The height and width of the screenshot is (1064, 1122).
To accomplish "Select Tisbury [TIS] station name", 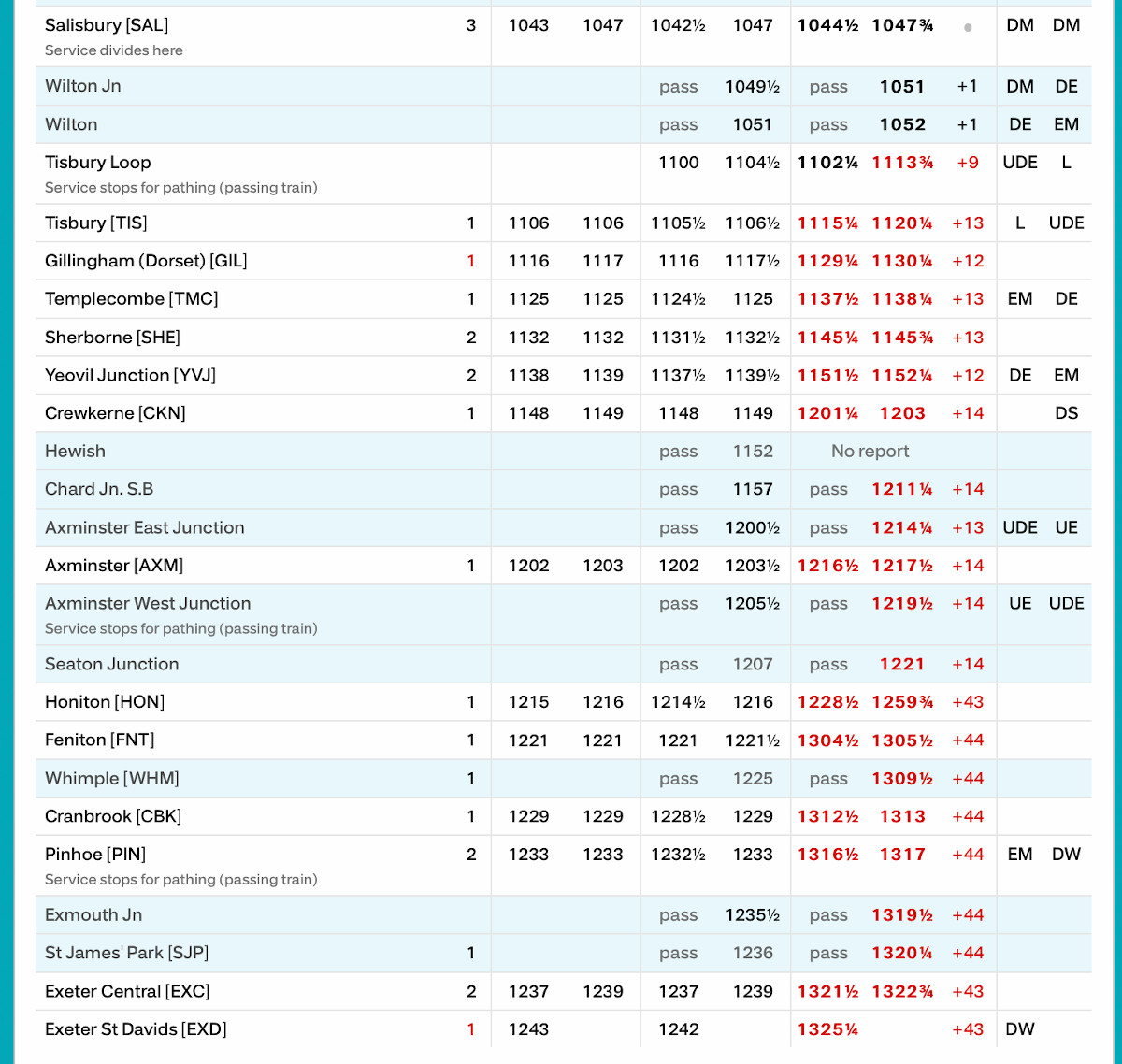I will 96,223.
